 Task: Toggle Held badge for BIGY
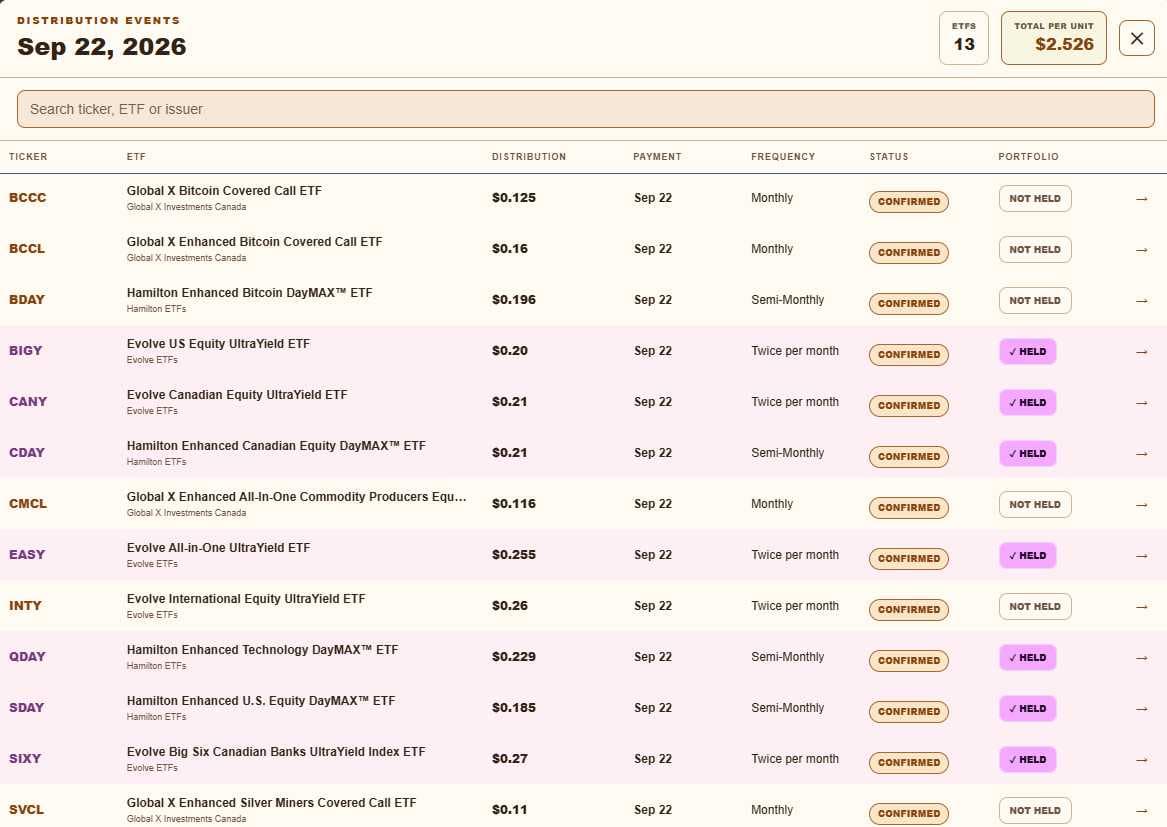(x=1027, y=351)
